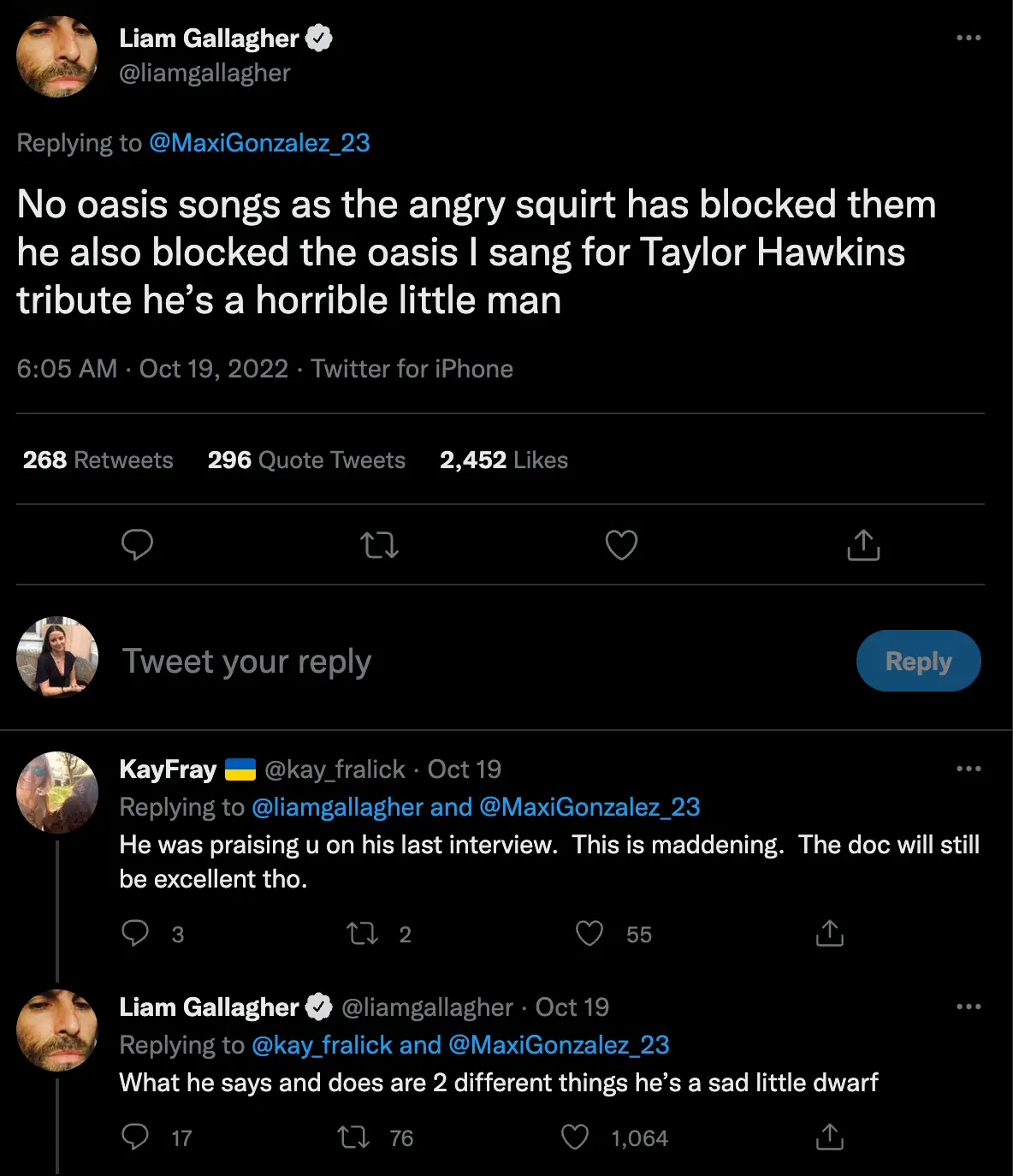View the 268 Retweets list
This screenshot has width=1013, height=1176.
[98, 460]
